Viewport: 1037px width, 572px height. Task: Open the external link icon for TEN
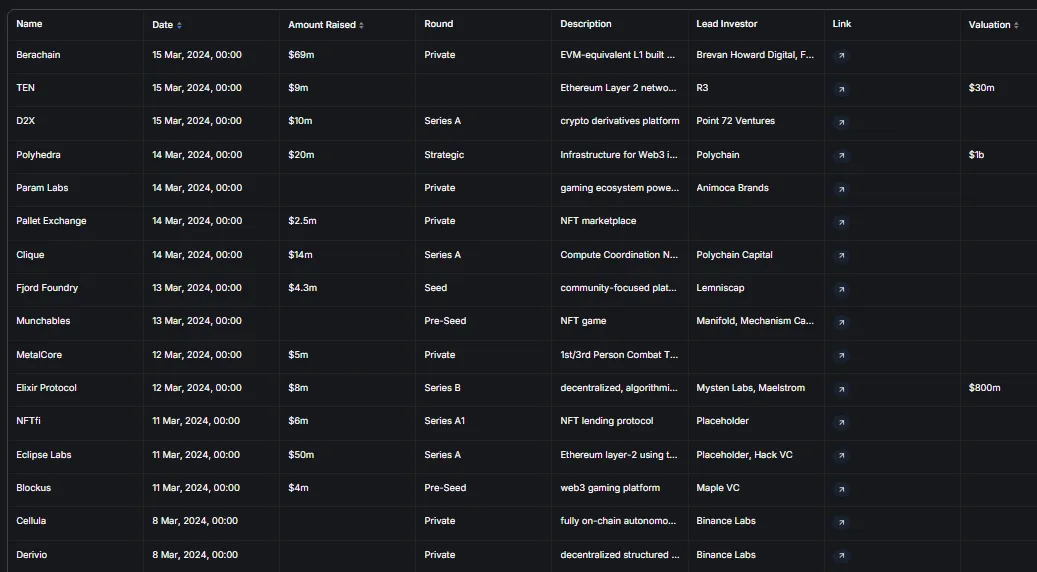pos(841,89)
